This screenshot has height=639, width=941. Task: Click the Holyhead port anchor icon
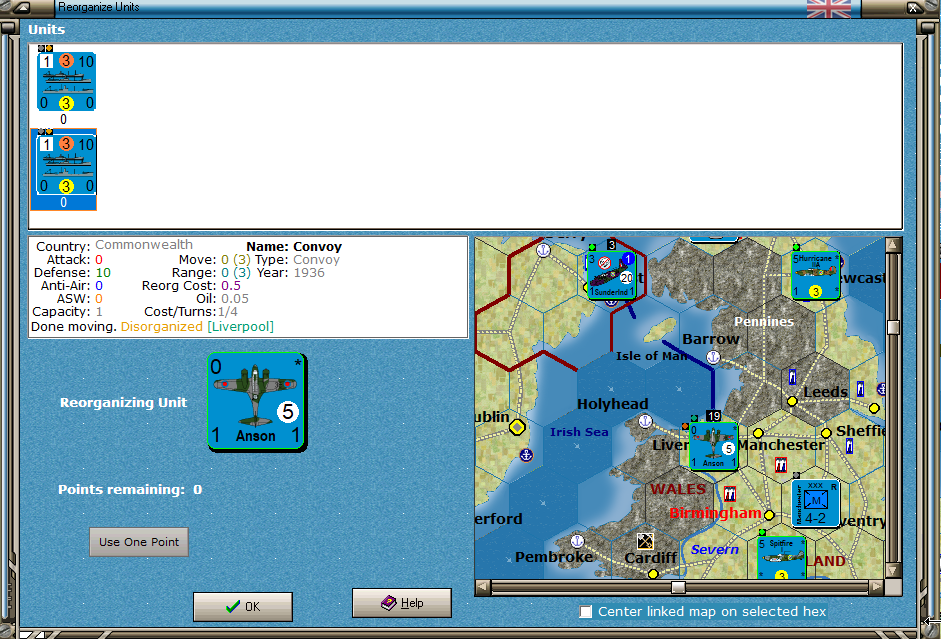tap(645, 421)
